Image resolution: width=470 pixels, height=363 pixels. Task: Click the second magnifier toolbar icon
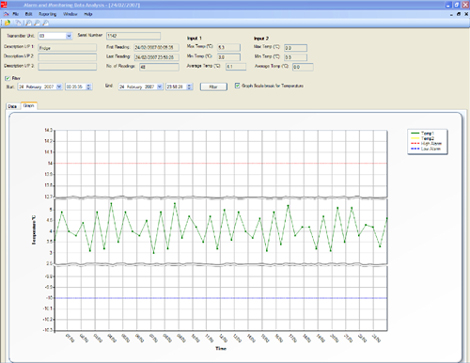click(x=37, y=23)
